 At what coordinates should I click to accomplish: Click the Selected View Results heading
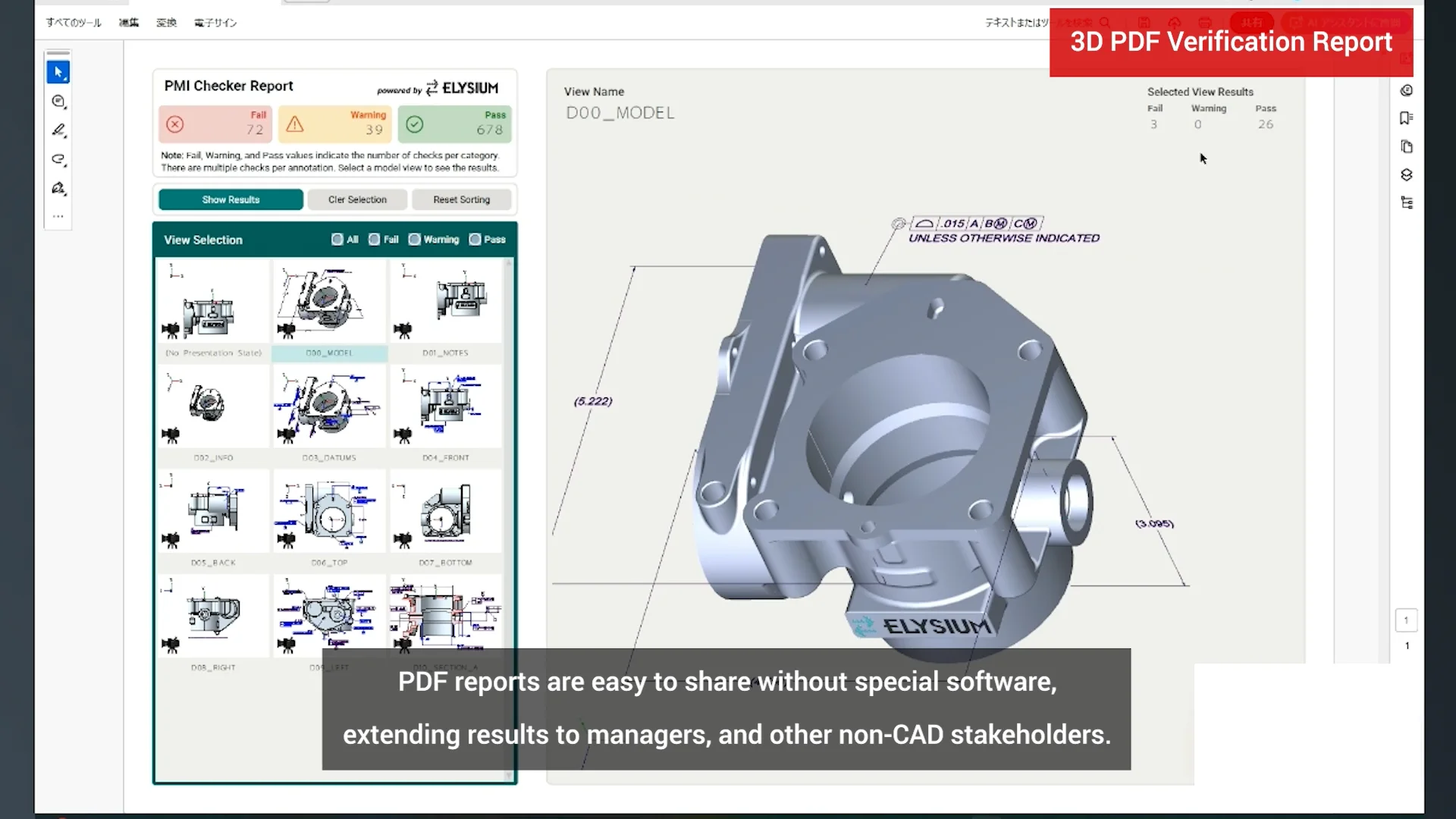tap(1200, 92)
